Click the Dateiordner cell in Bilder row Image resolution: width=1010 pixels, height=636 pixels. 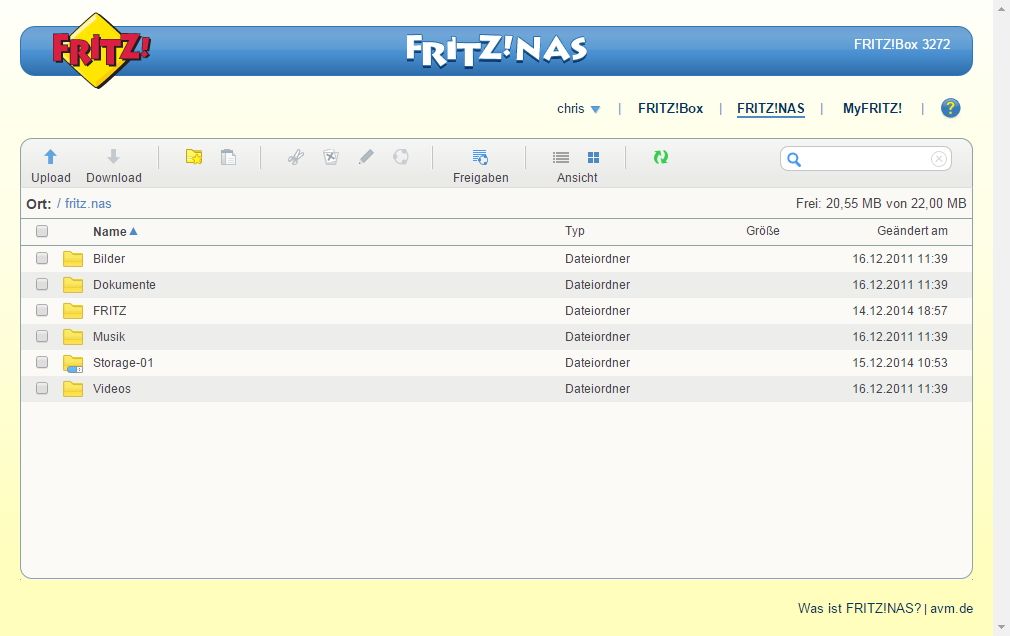tap(597, 259)
